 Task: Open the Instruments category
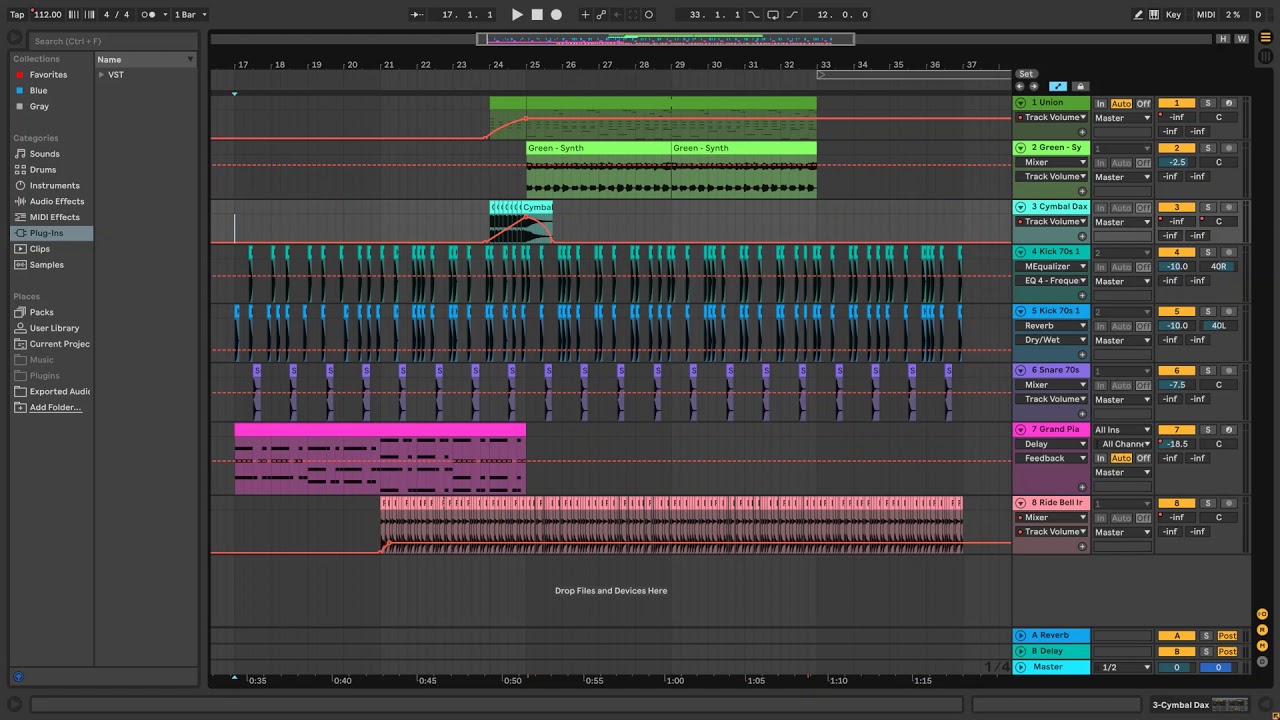(x=54, y=186)
